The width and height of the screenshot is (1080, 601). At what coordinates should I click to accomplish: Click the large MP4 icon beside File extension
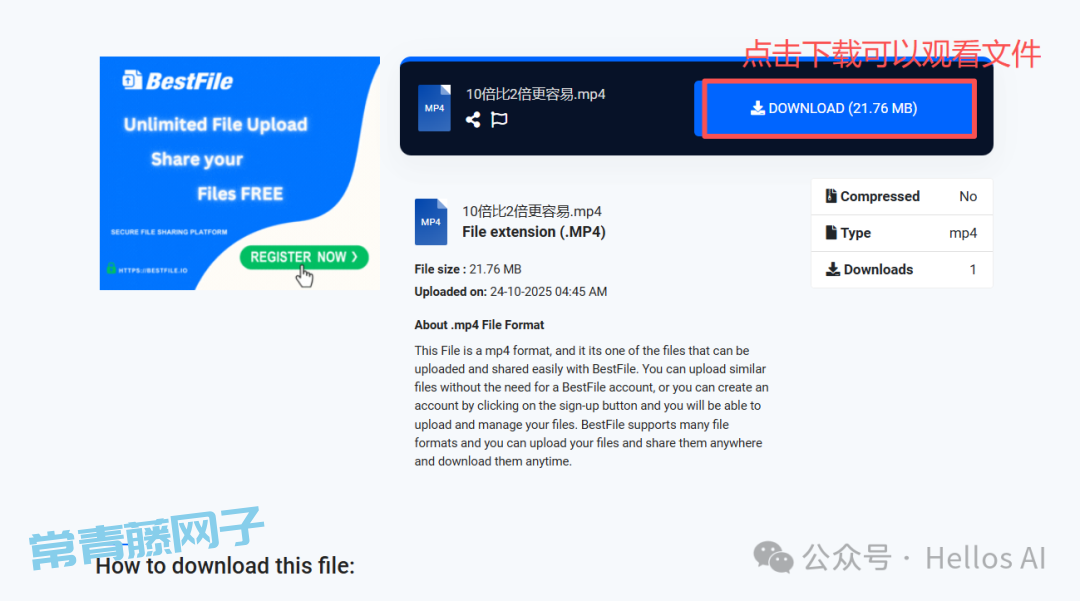click(431, 222)
